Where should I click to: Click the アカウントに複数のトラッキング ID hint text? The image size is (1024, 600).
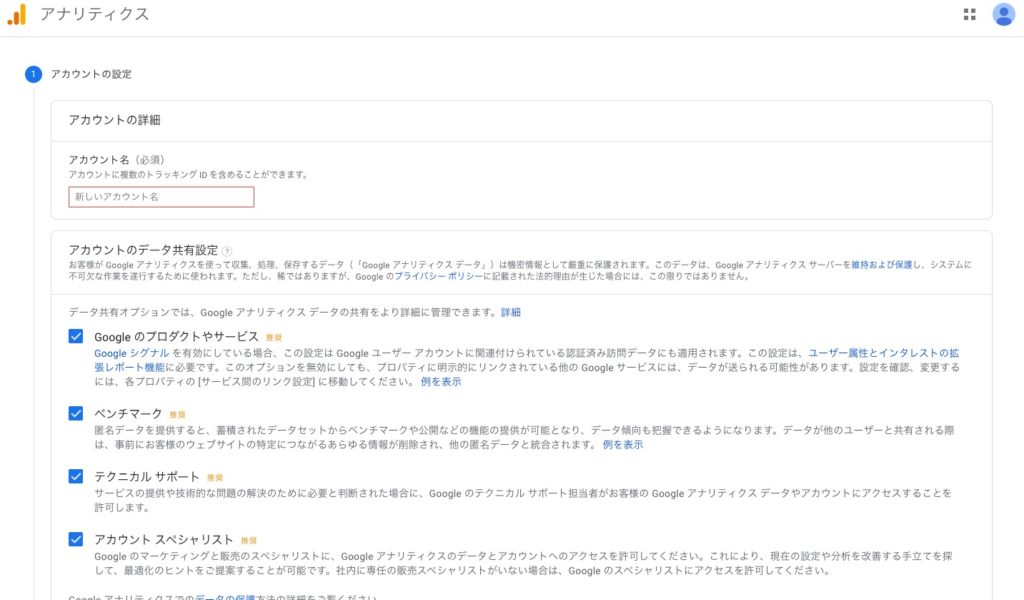tap(188, 175)
